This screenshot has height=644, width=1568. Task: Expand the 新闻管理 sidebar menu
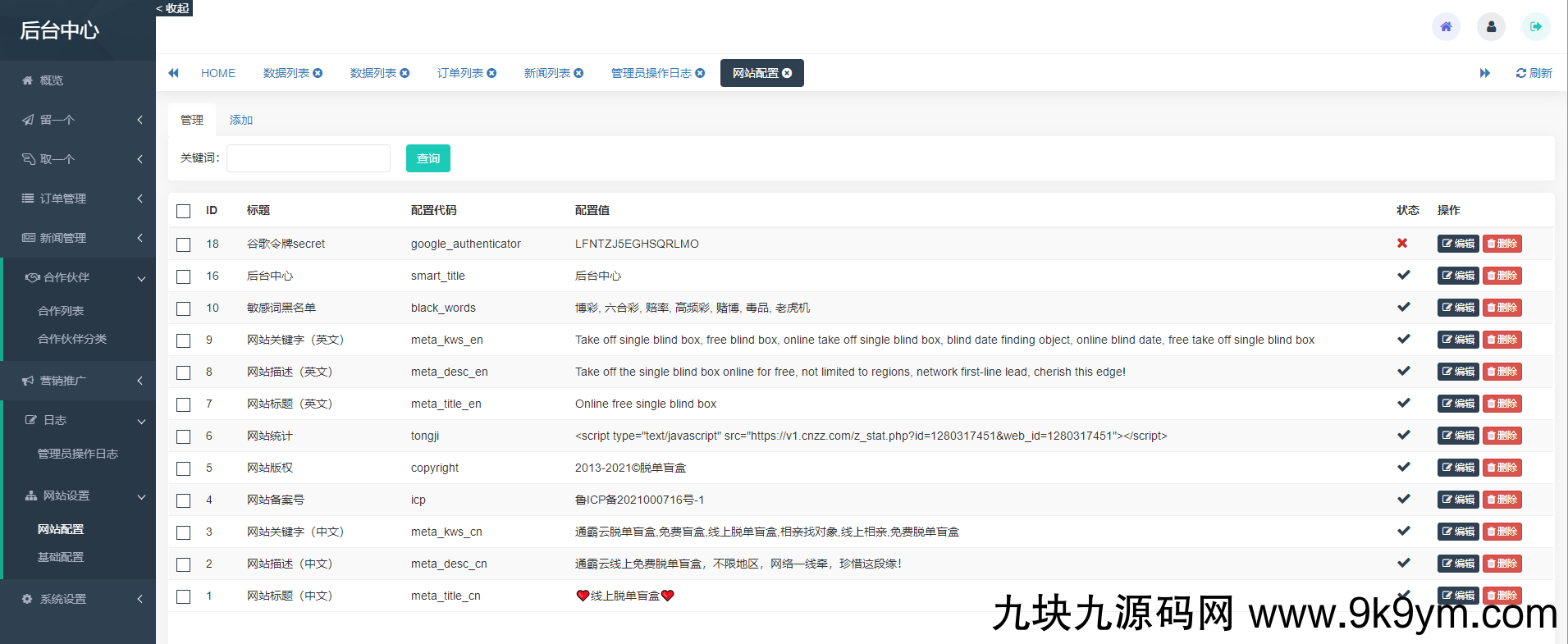point(78,238)
